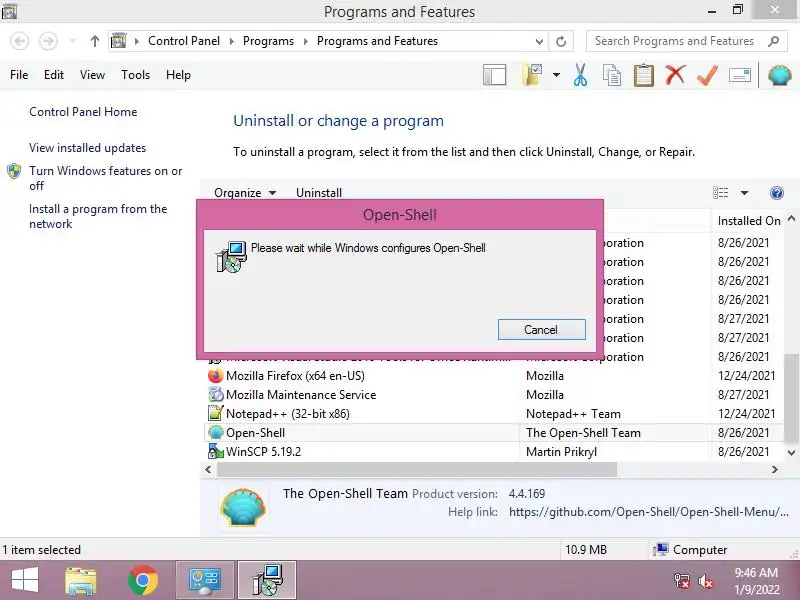This screenshot has height=600, width=800.
Task: Open the More view options arrow
Action: point(744,193)
